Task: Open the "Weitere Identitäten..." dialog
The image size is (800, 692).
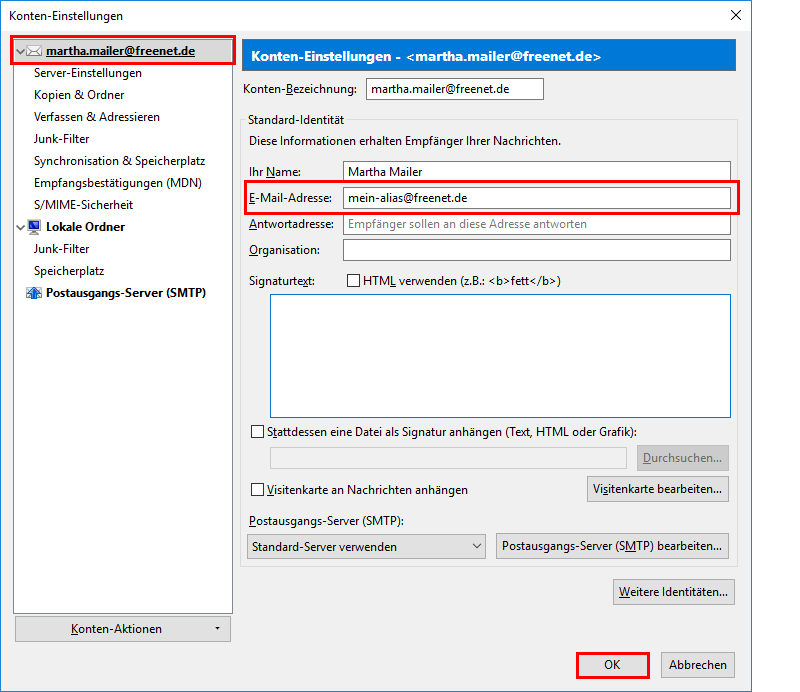Action: 673,592
